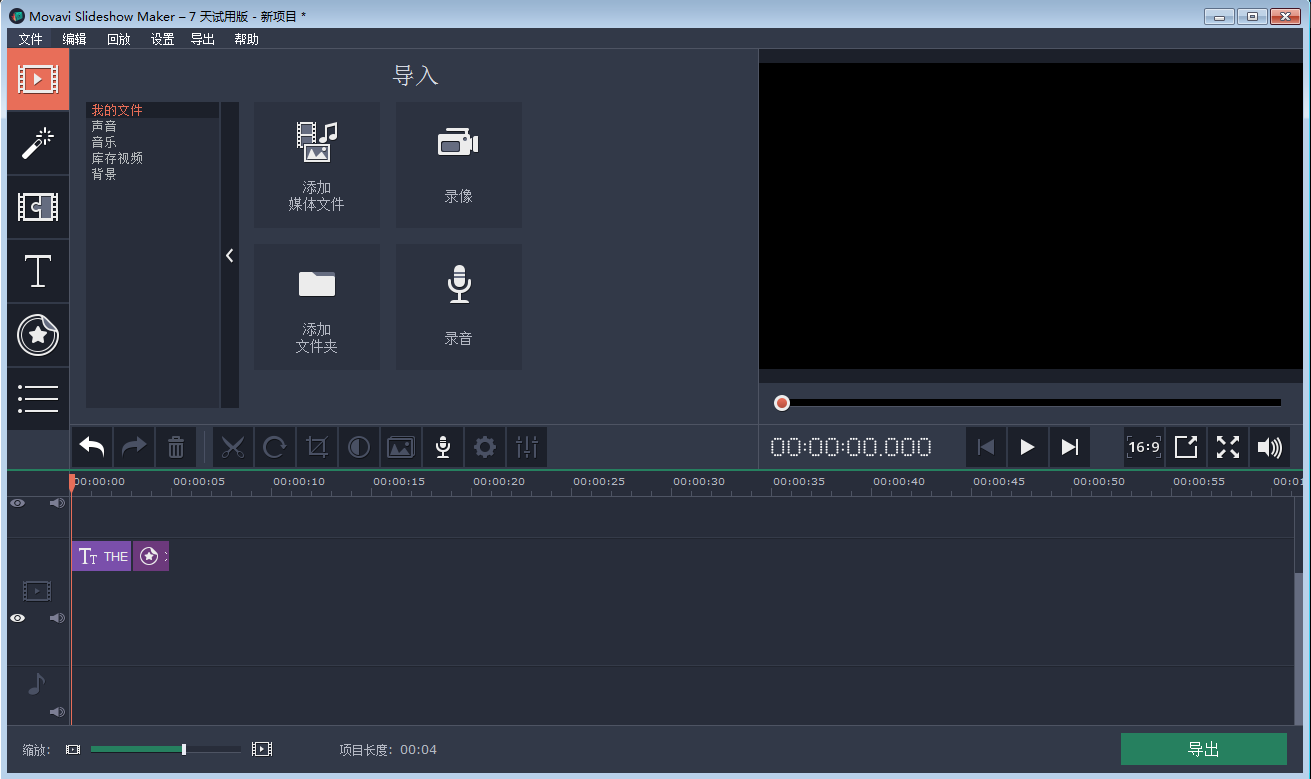The width and height of the screenshot is (1311, 779).
Task: Skip to the previous frame
Action: click(986, 447)
